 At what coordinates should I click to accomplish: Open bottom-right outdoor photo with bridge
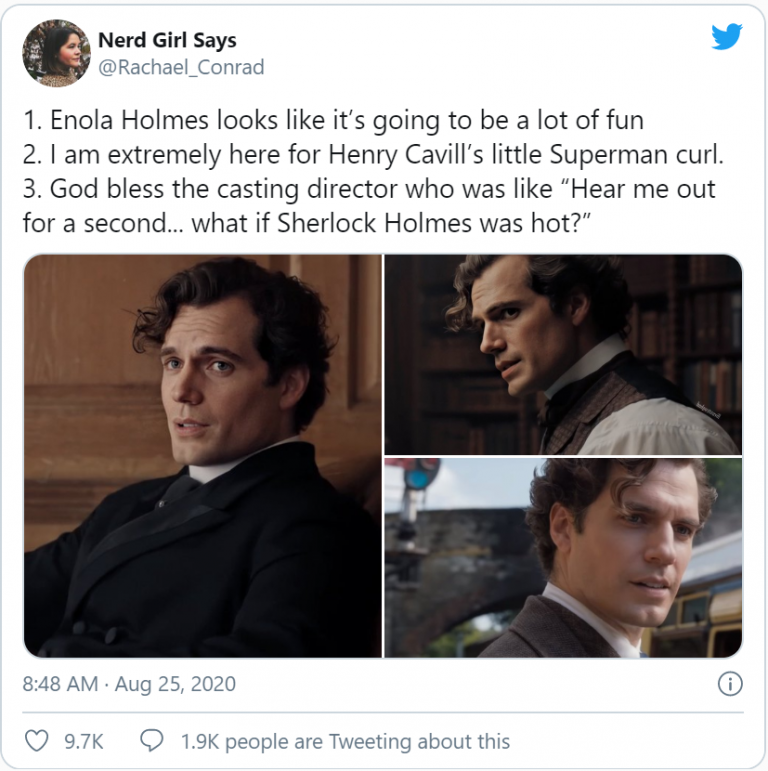pyautogui.click(x=563, y=557)
